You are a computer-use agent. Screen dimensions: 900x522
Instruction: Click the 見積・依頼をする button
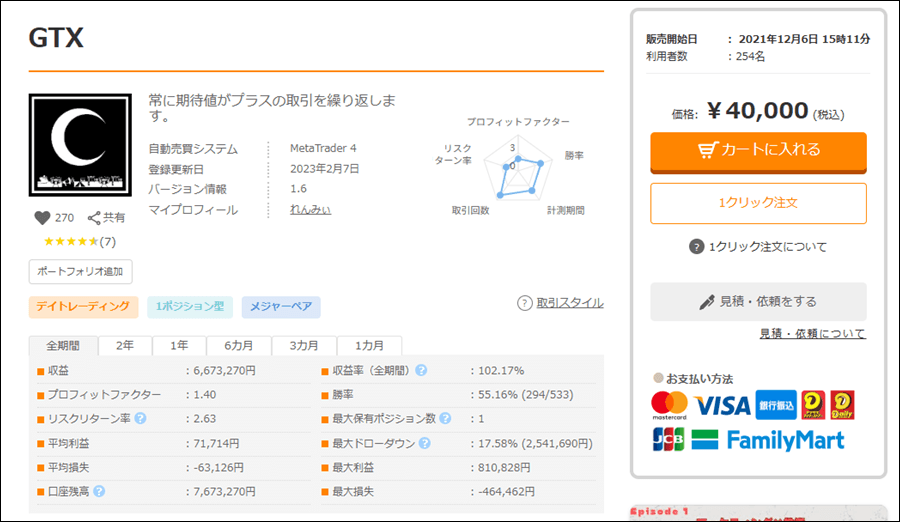758,301
